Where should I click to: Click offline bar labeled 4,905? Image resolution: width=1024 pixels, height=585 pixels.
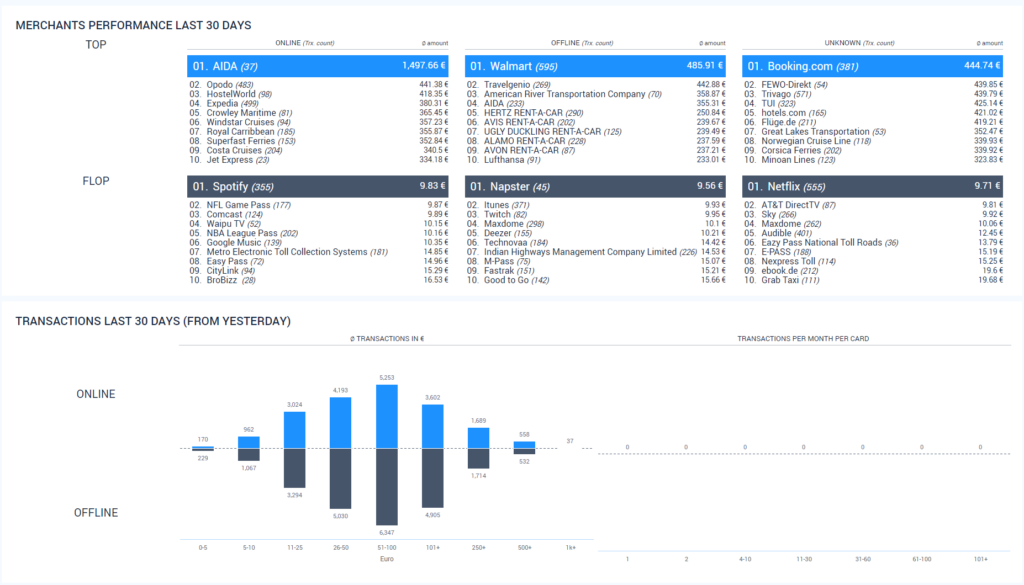432,478
